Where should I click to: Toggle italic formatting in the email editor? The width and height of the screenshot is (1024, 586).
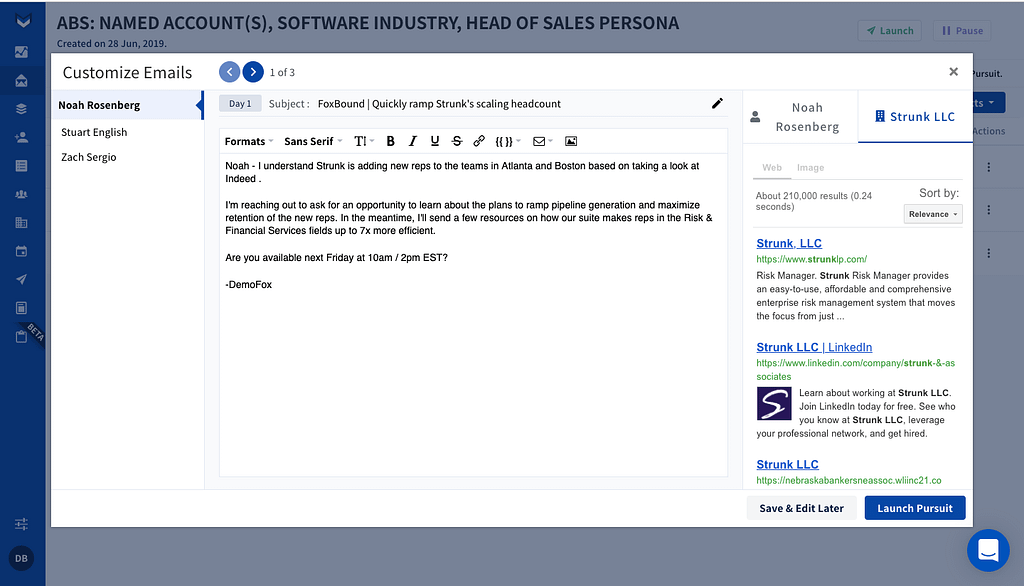pos(413,141)
